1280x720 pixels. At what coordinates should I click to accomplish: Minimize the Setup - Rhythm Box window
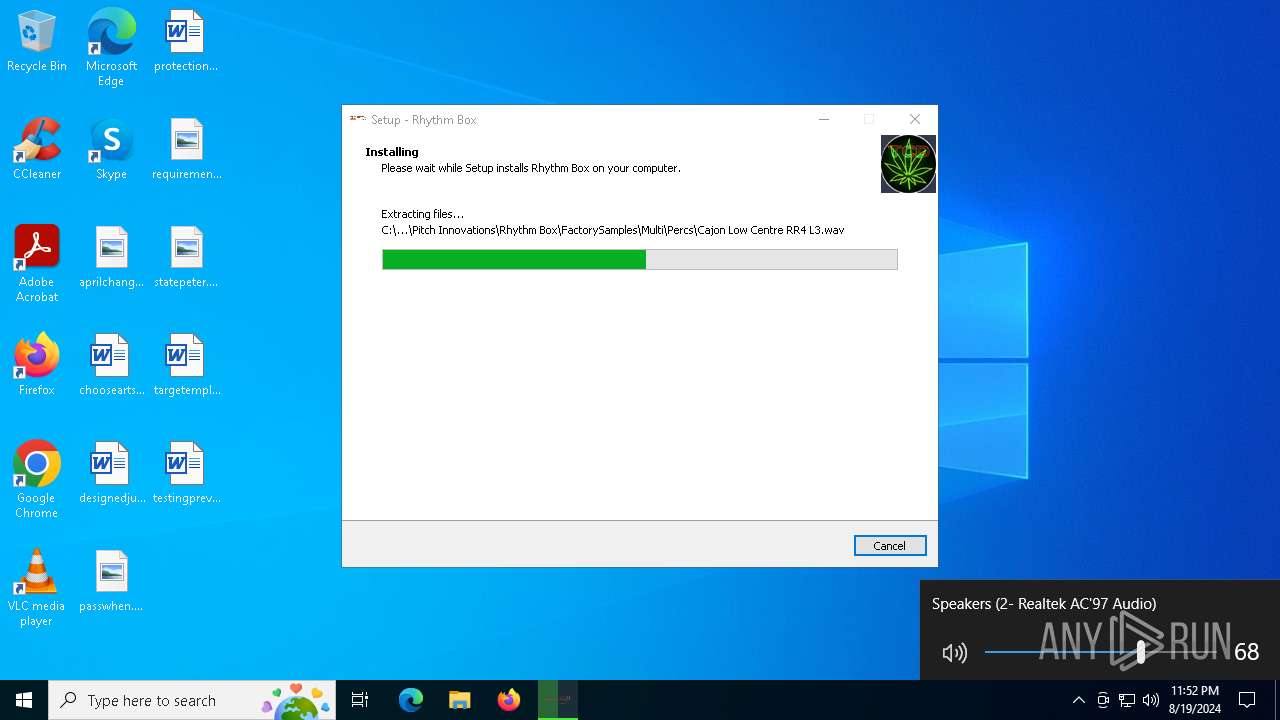click(824, 119)
